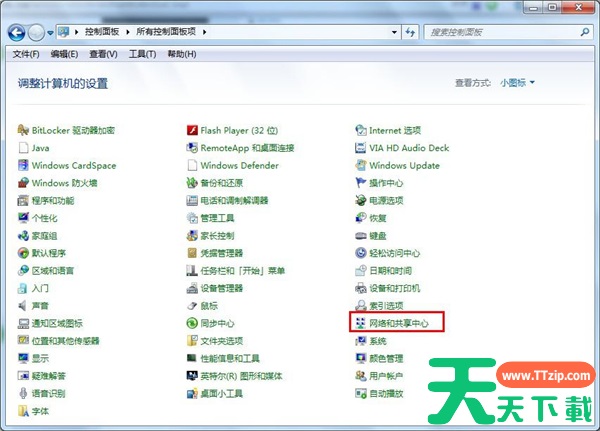
Task: Click the 所有控制面板项 breadcrumb
Action: (x=166, y=32)
